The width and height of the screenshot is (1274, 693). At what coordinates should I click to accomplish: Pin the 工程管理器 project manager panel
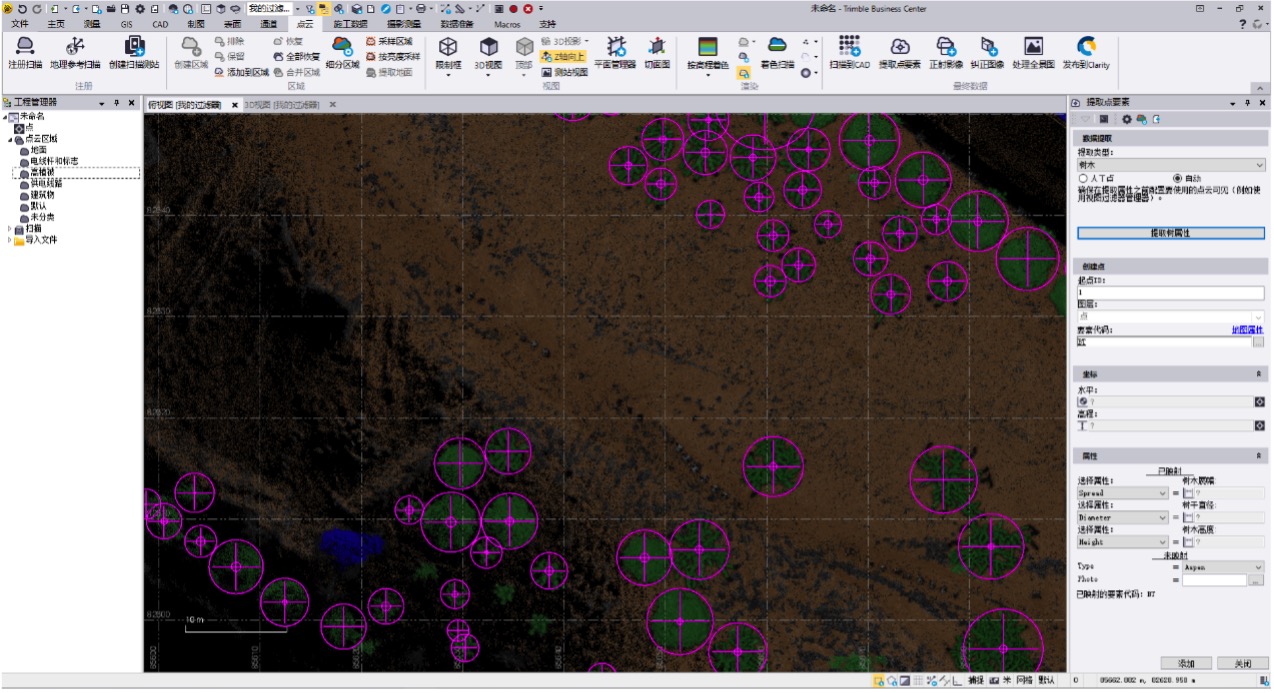point(116,102)
